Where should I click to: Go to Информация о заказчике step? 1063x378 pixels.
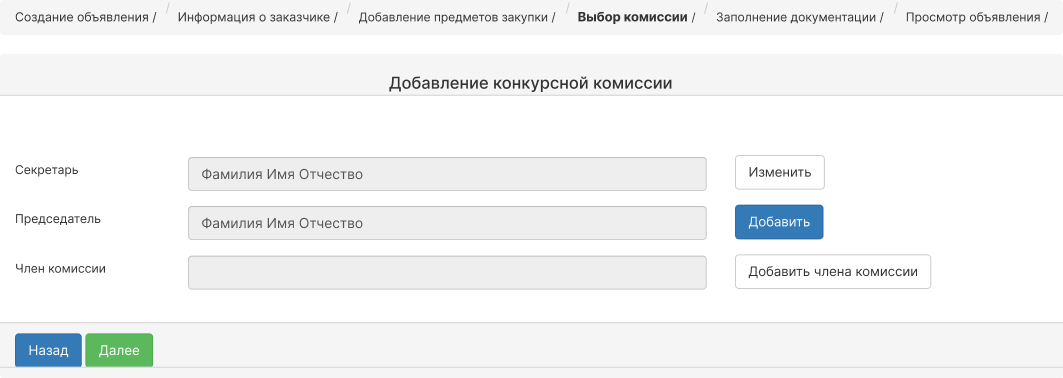(254, 17)
